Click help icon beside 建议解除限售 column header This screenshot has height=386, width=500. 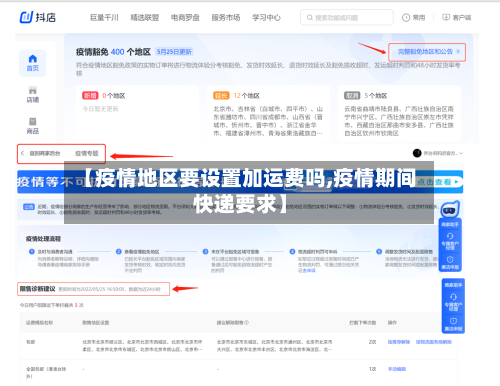coord(247,322)
